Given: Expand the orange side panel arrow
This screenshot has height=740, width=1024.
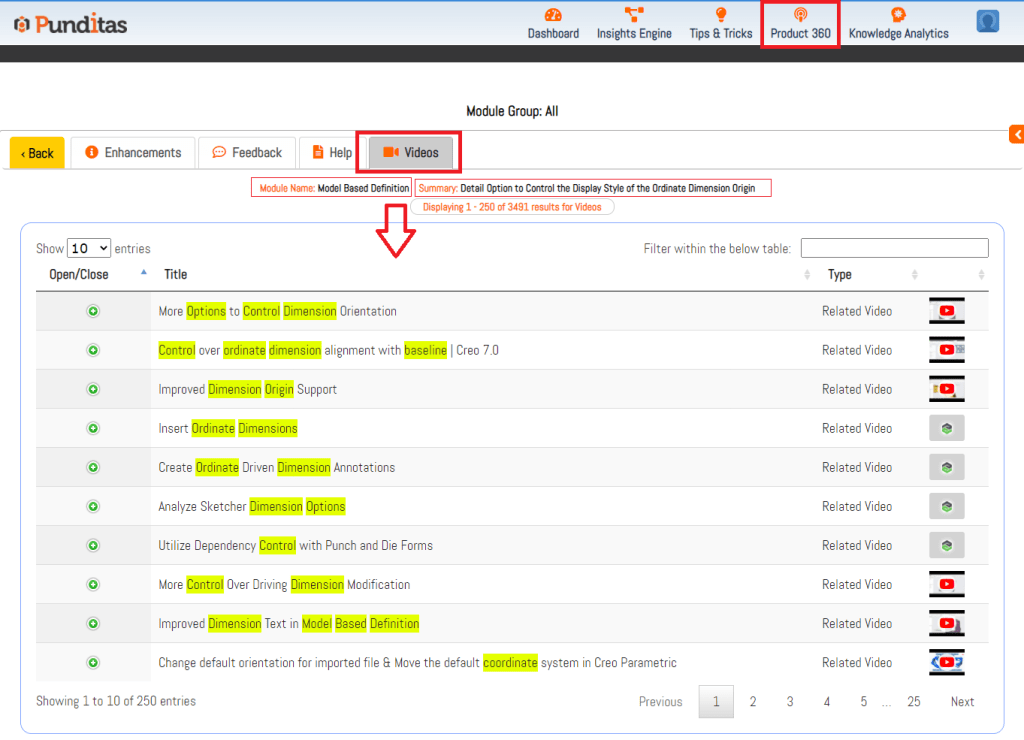Looking at the screenshot, I should pyautogui.click(x=1016, y=134).
